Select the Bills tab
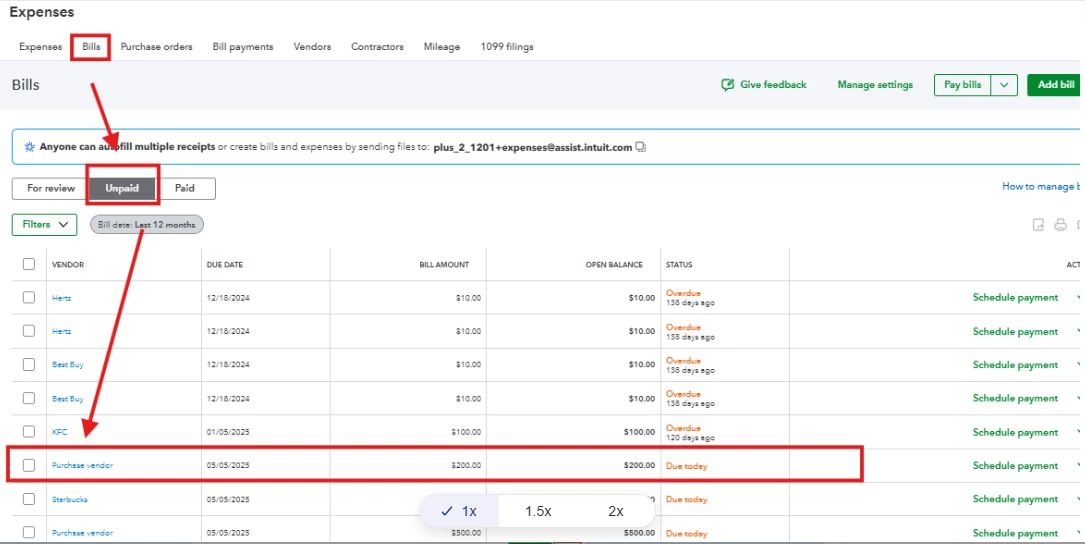1085x544 pixels. pos(91,47)
